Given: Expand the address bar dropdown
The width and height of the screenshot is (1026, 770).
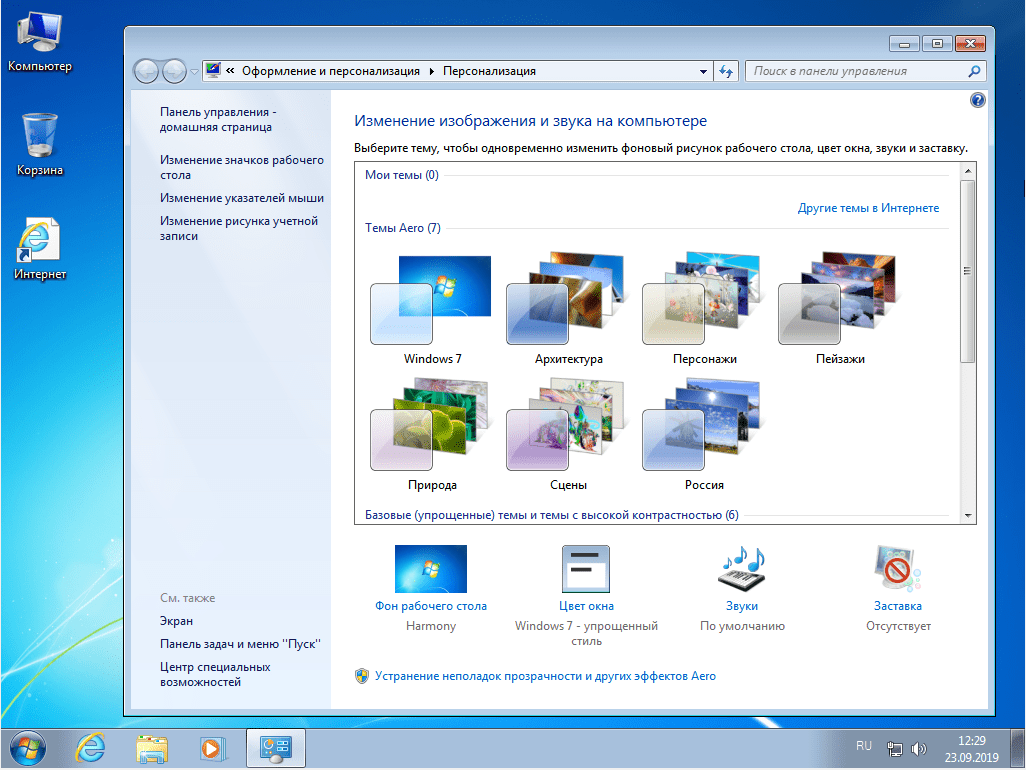Looking at the screenshot, I should pyautogui.click(x=703, y=71).
